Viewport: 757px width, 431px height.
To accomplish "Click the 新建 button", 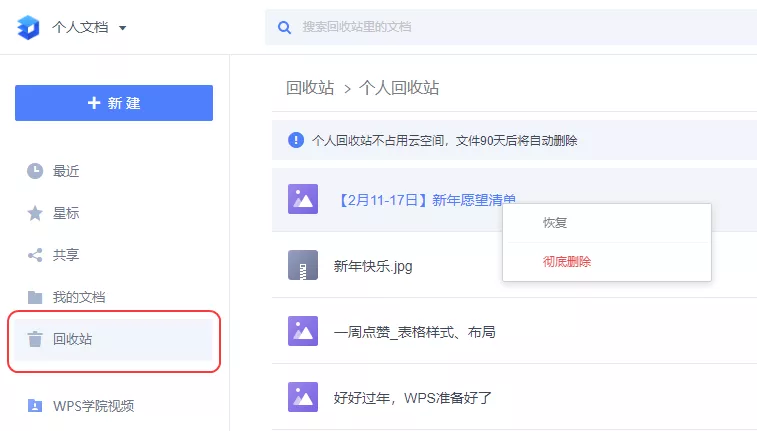I will pos(114,103).
